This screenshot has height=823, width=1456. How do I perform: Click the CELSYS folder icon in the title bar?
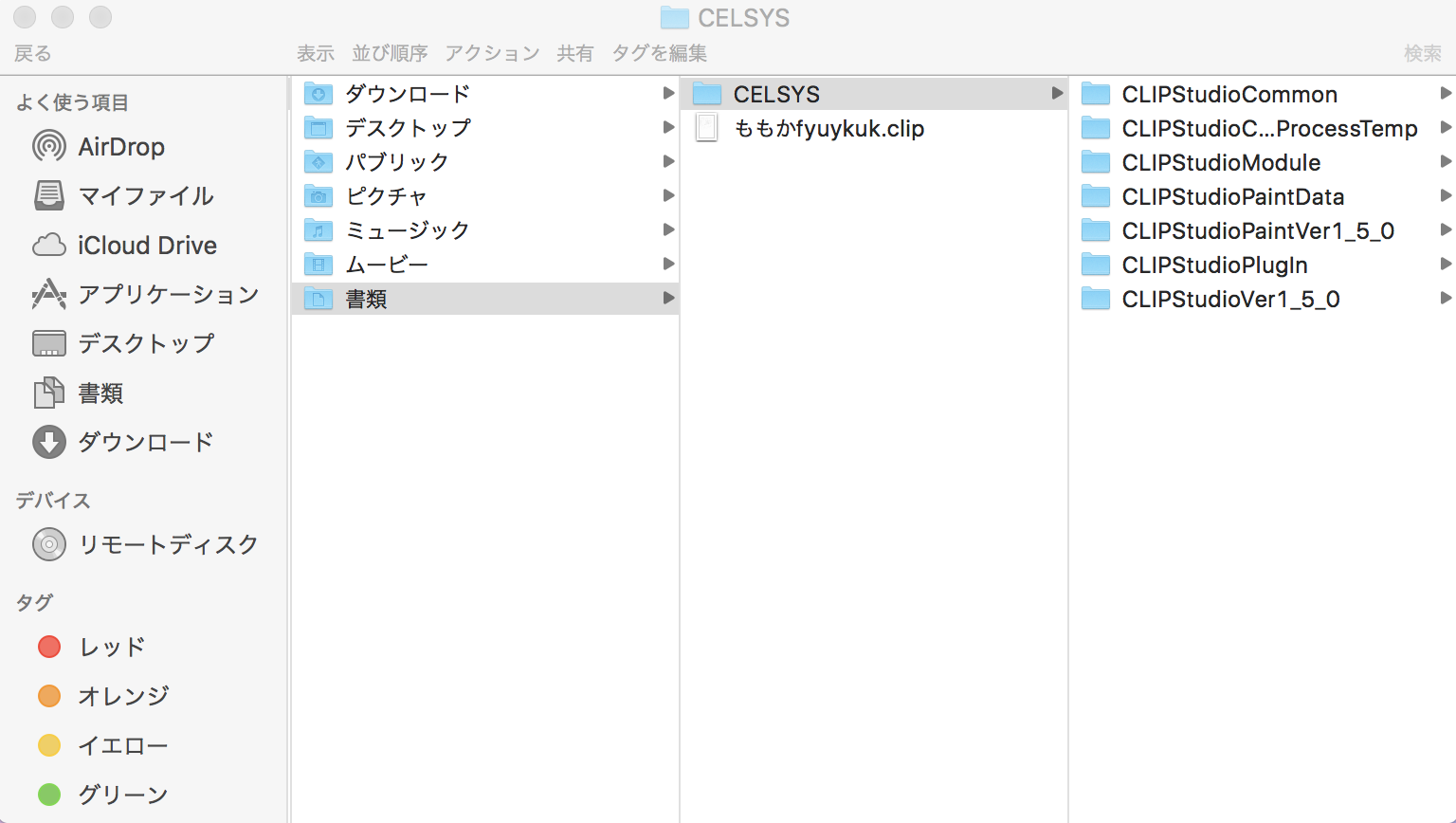pos(674,17)
